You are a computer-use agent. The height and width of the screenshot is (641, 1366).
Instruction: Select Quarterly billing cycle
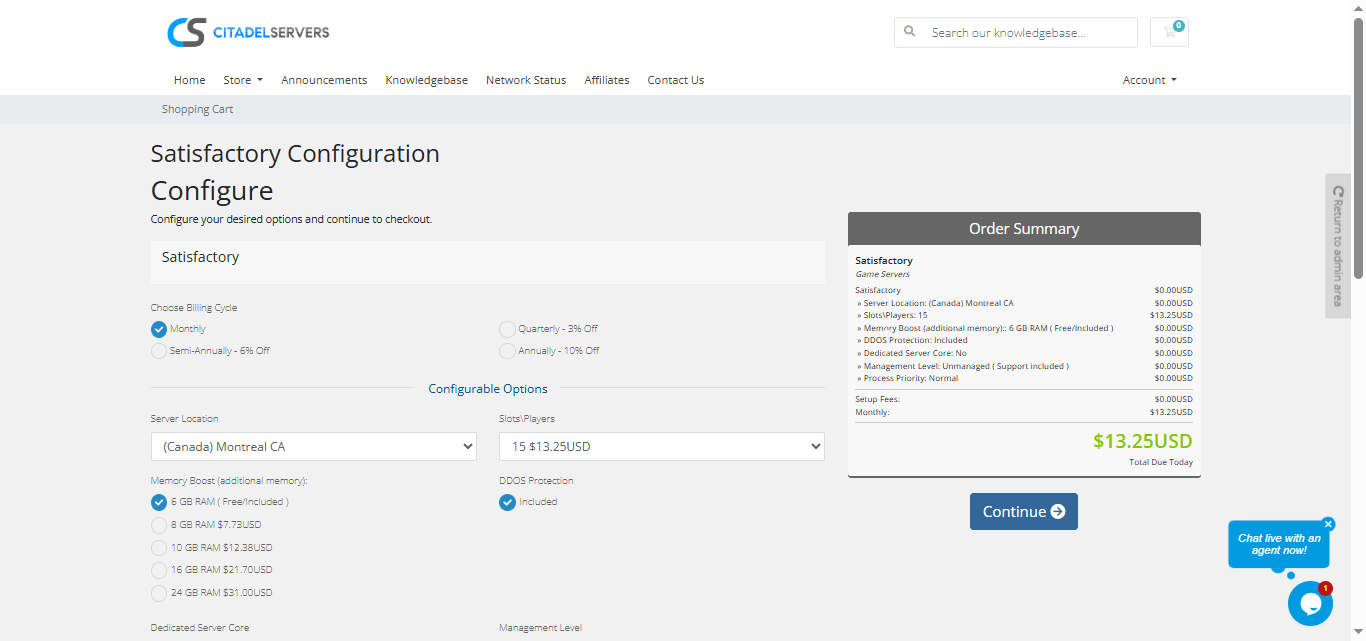coord(508,329)
